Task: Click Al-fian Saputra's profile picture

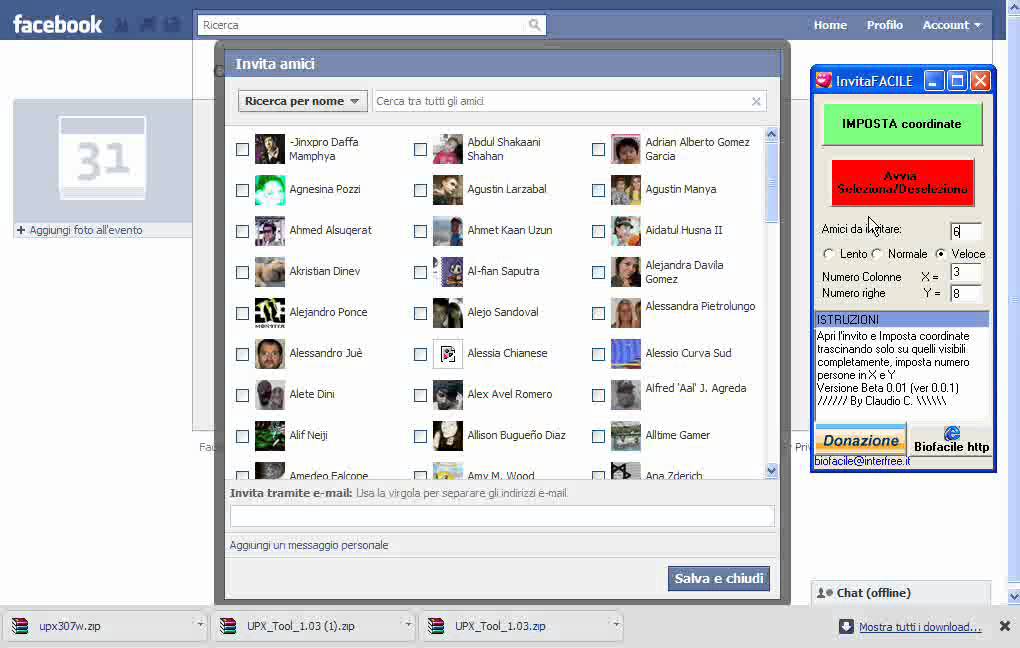Action: point(448,272)
